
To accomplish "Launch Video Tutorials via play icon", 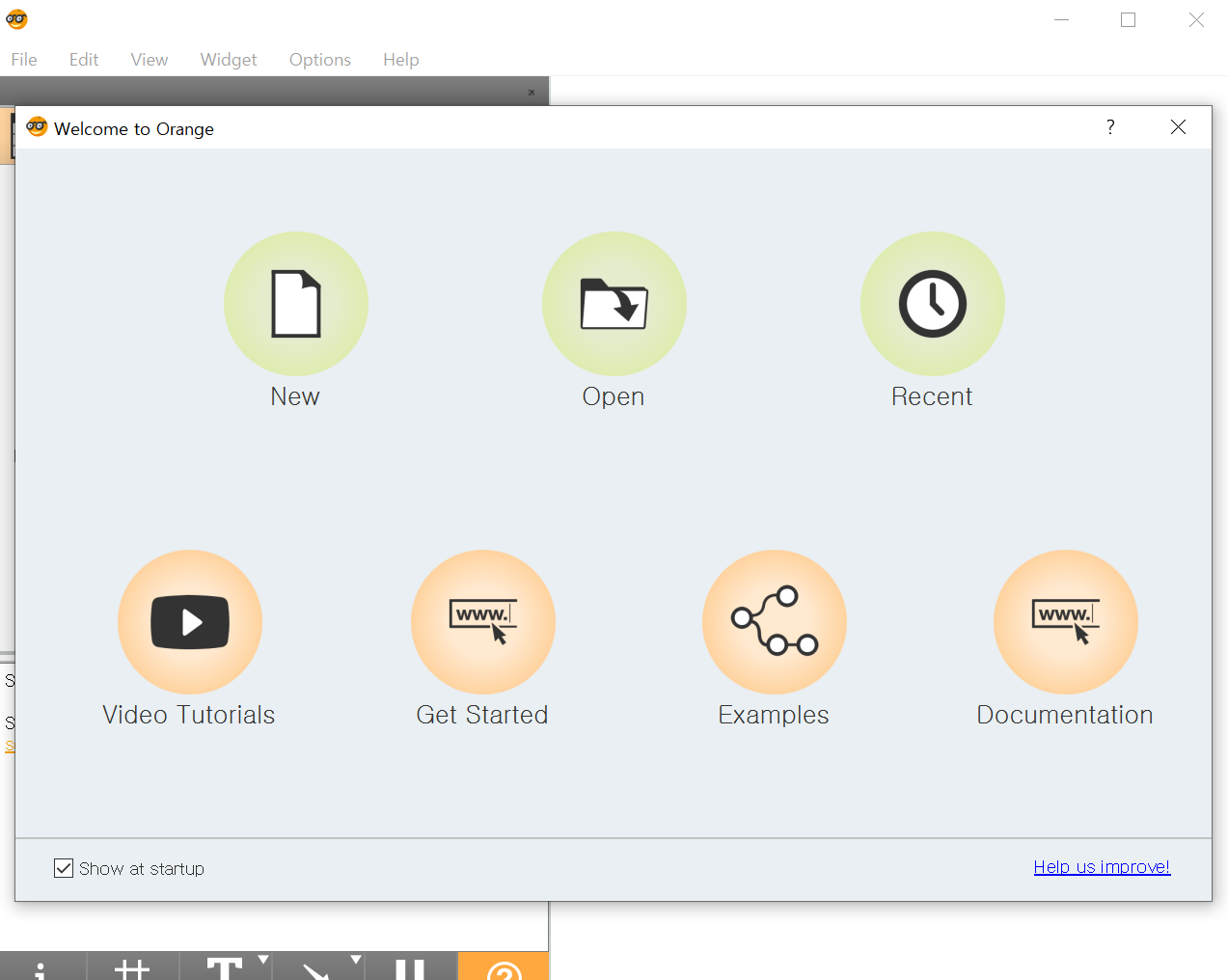I will [x=190, y=622].
